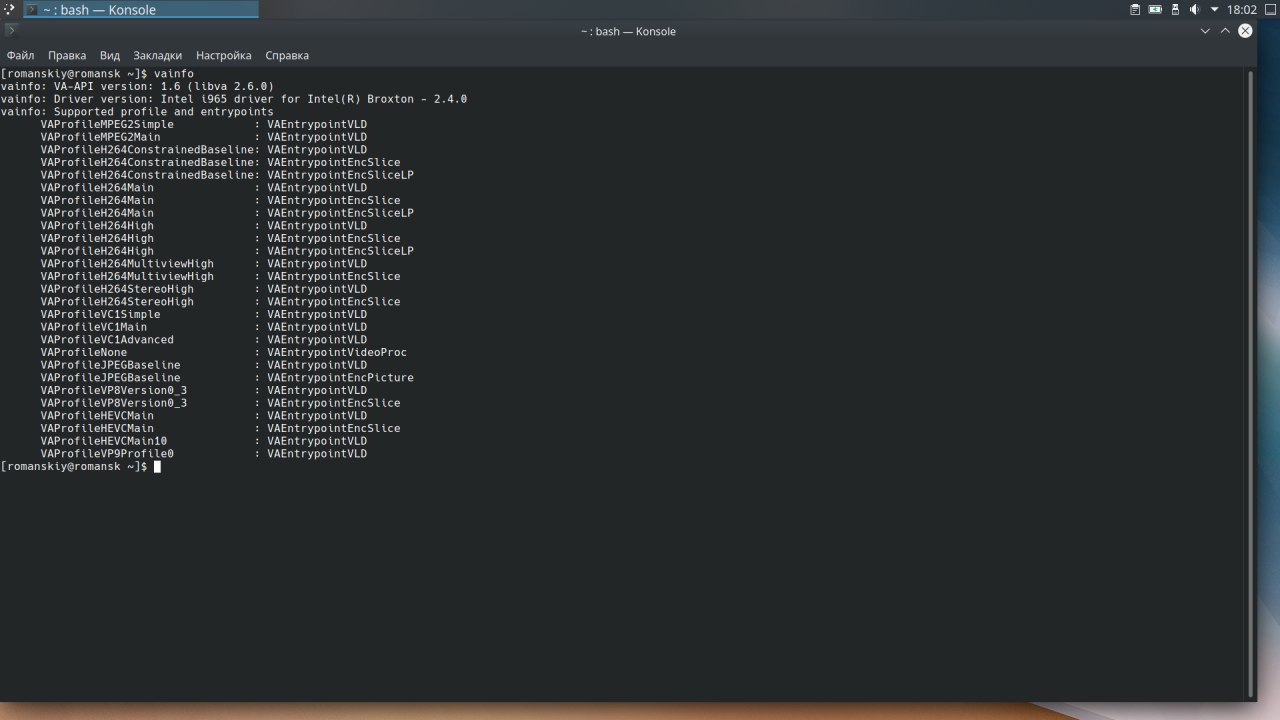Click the VAProfileNone row
Viewport: 1280px width, 720px height.
tap(224, 352)
